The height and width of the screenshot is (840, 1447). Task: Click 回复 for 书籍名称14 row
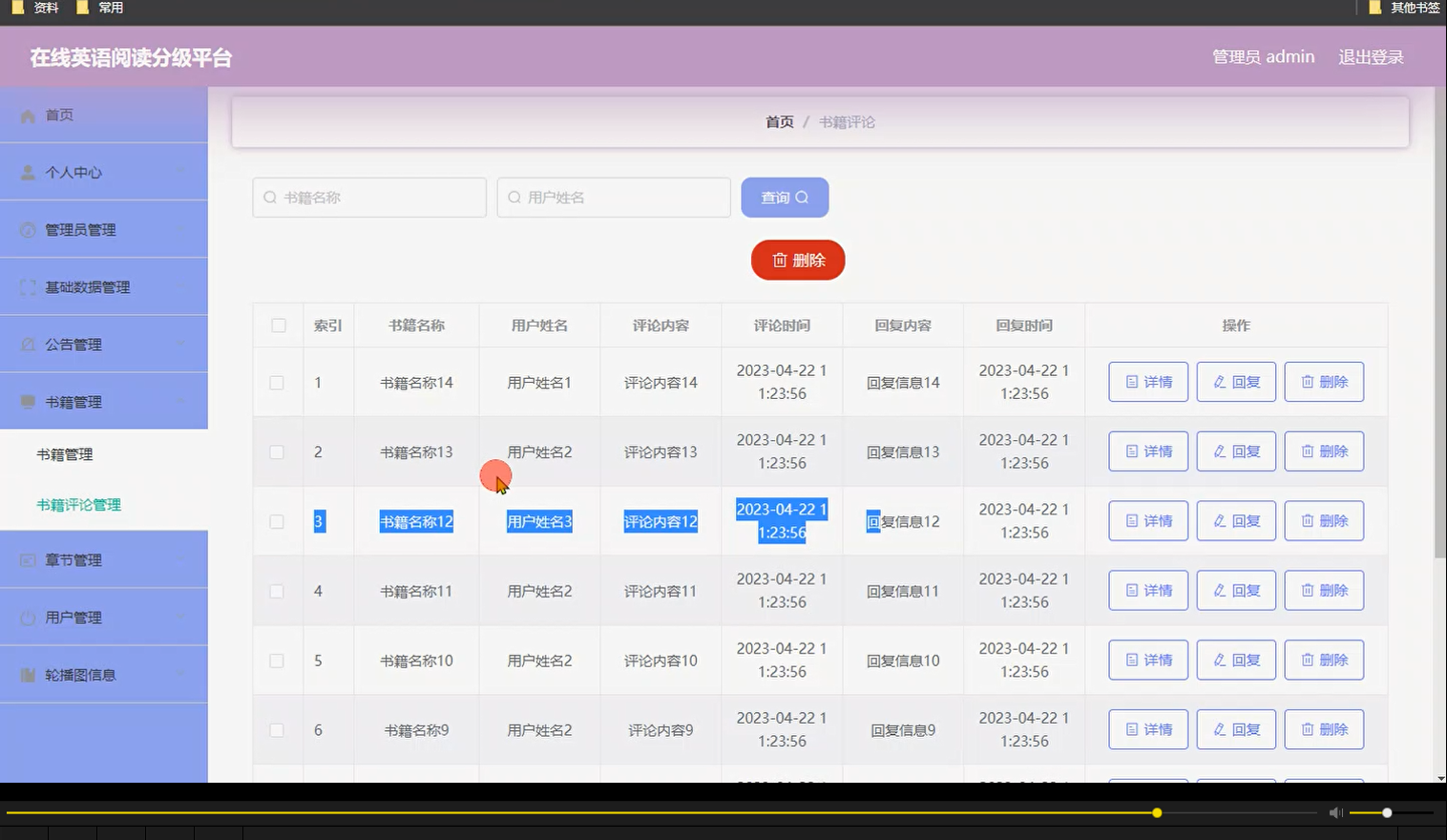coord(1236,382)
